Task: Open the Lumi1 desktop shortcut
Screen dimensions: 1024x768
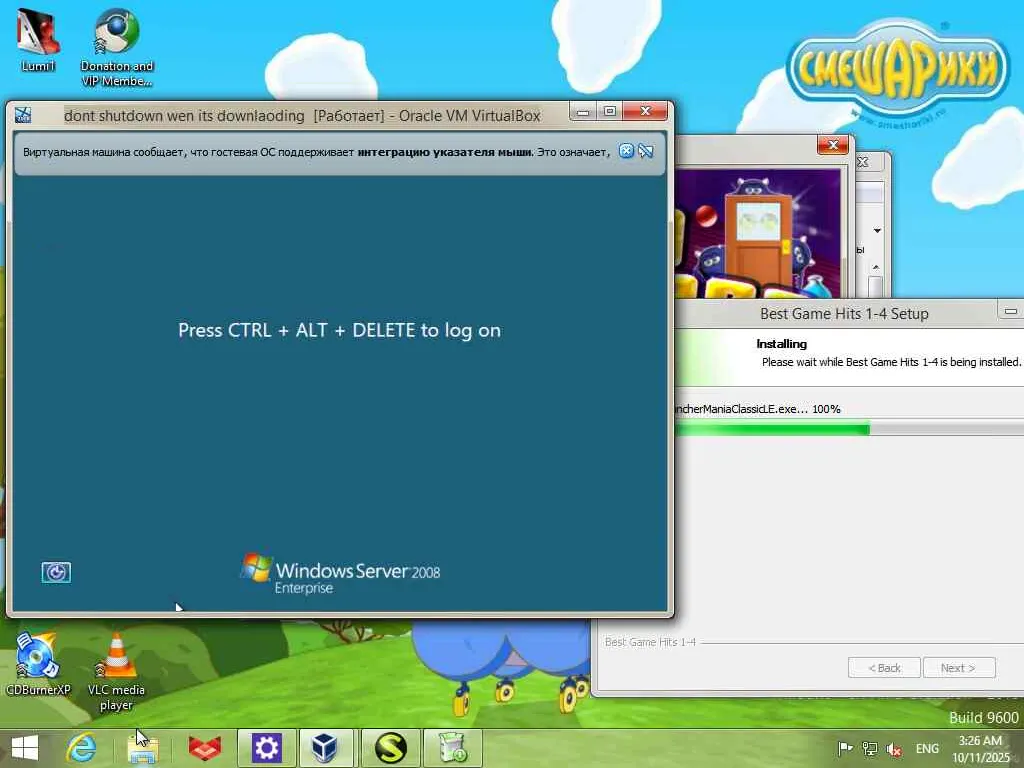Action: pyautogui.click(x=38, y=39)
